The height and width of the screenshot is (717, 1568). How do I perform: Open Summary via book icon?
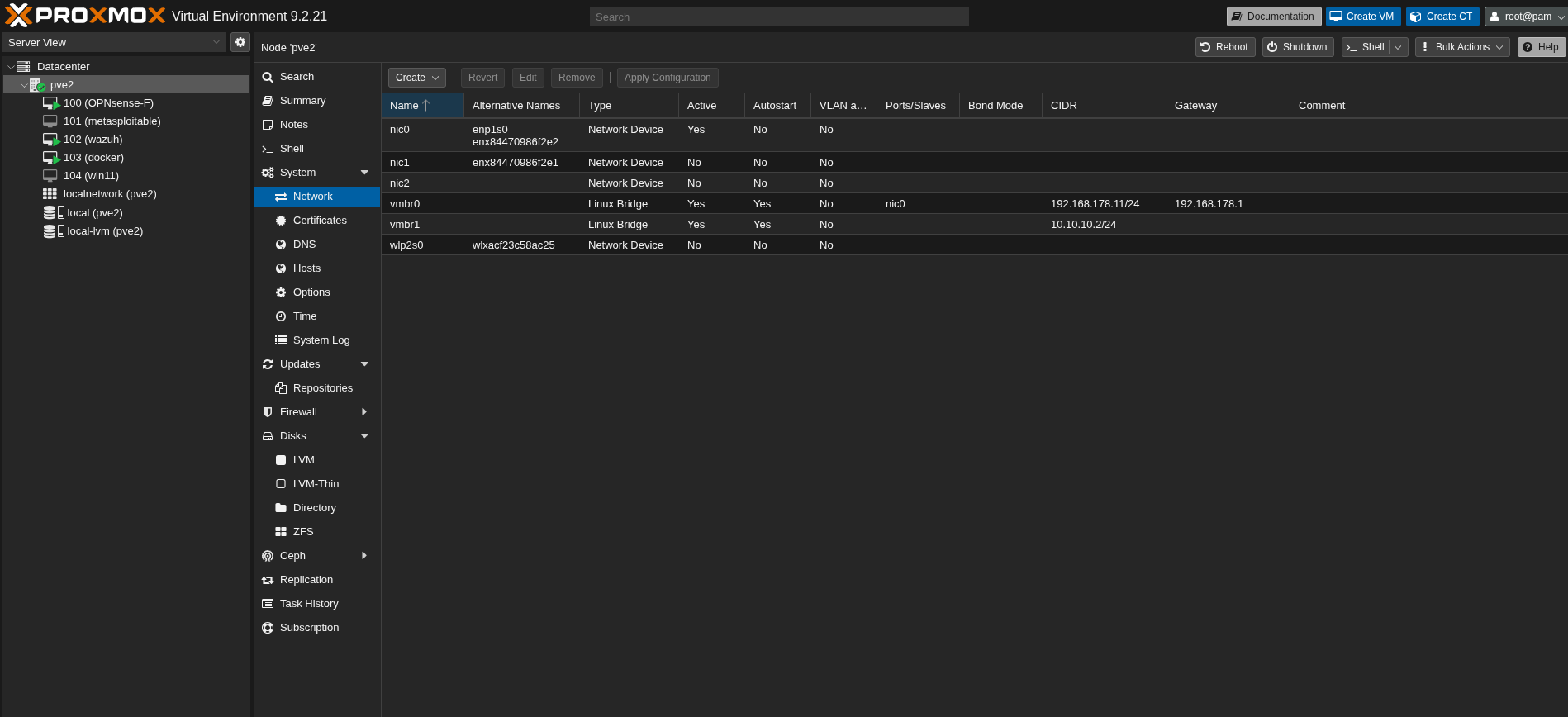click(x=268, y=101)
